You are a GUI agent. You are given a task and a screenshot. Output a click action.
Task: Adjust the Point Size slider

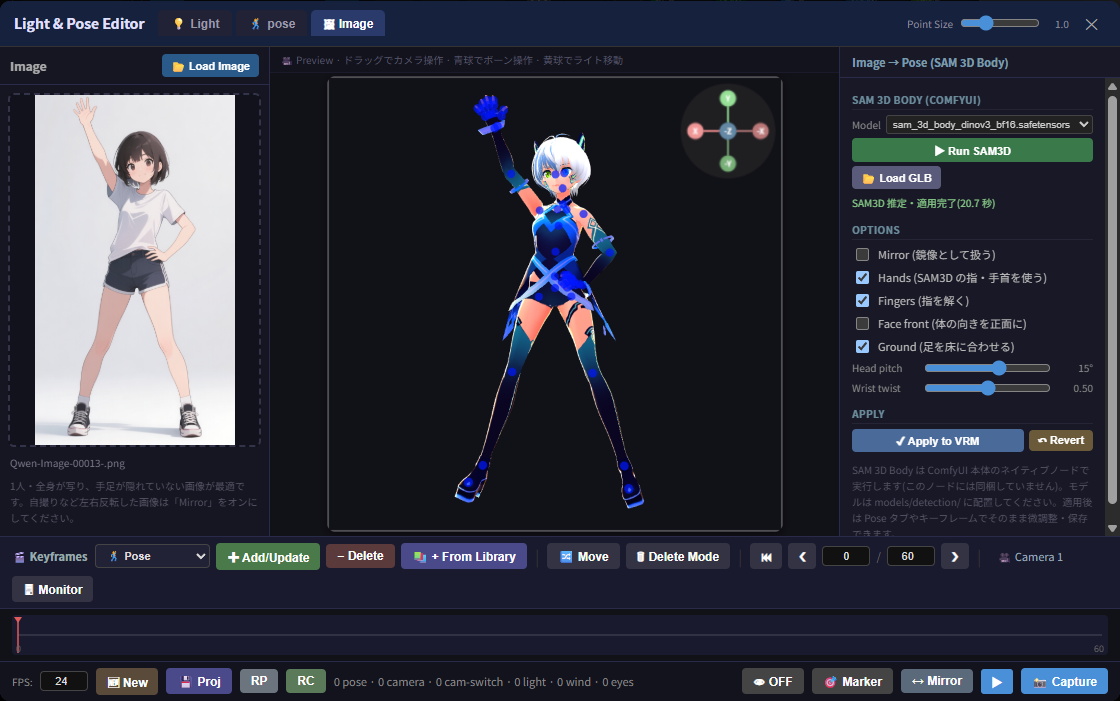point(999,24)
